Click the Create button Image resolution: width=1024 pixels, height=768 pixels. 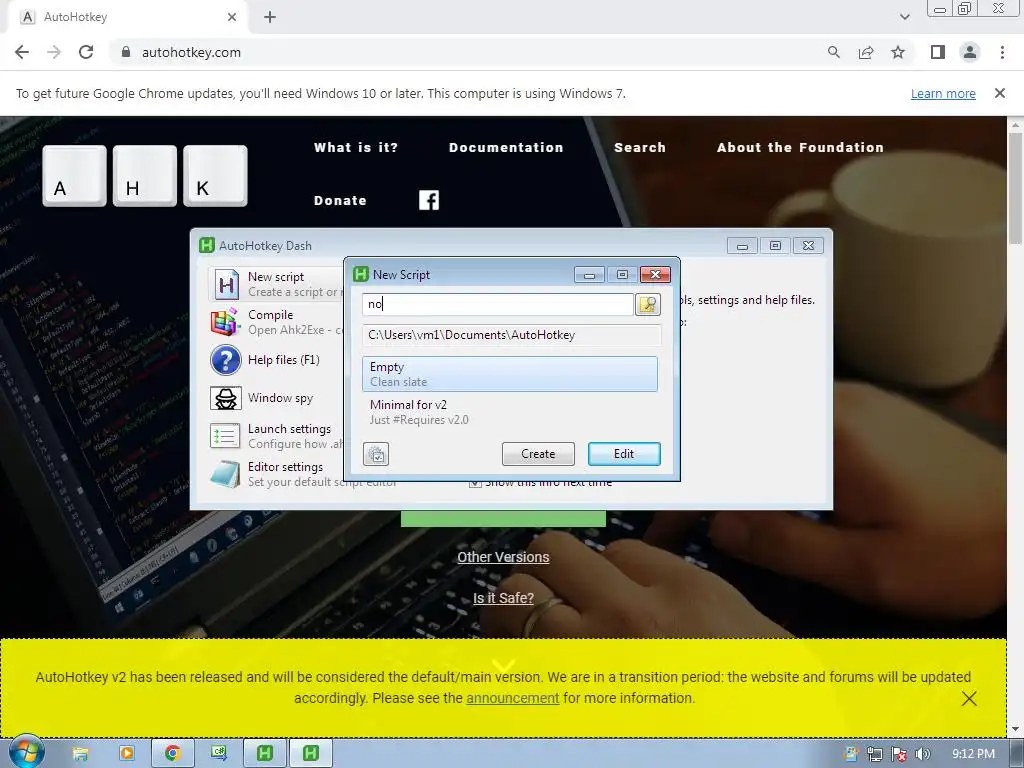(538, 454)
